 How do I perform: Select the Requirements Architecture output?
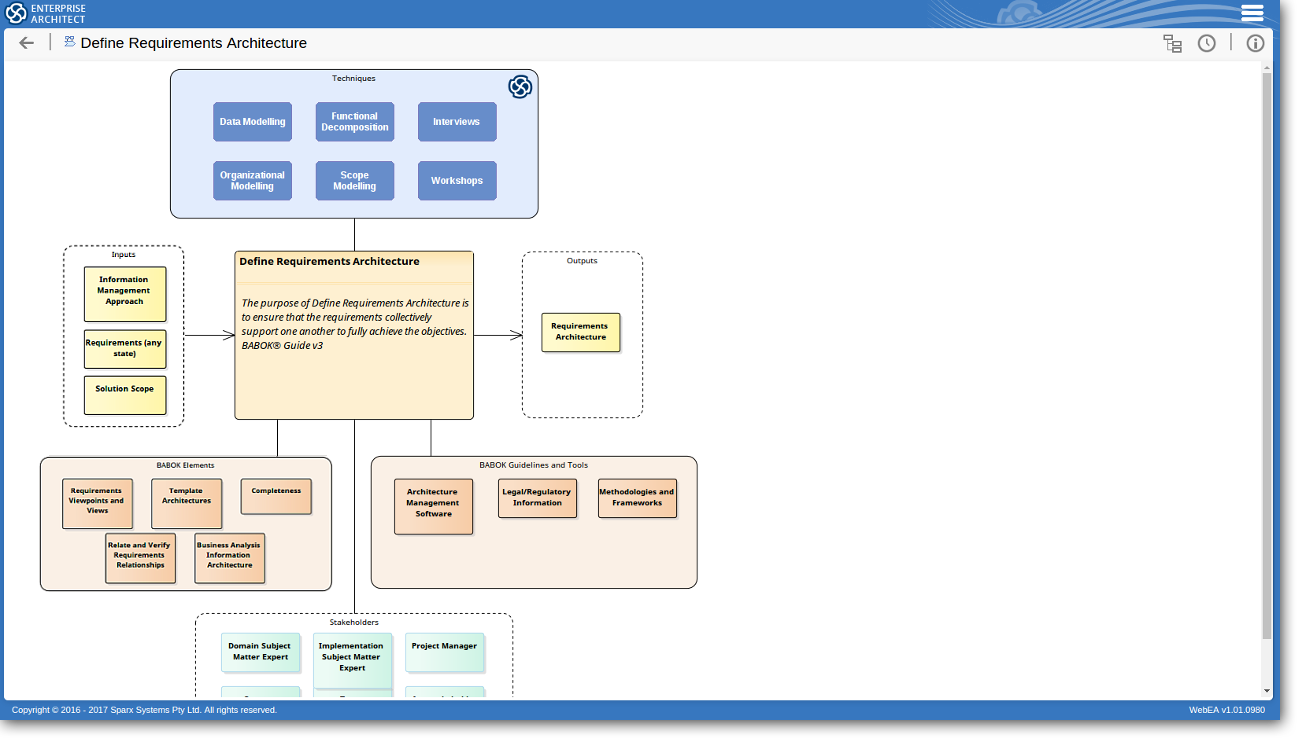(x=581, y=332)
